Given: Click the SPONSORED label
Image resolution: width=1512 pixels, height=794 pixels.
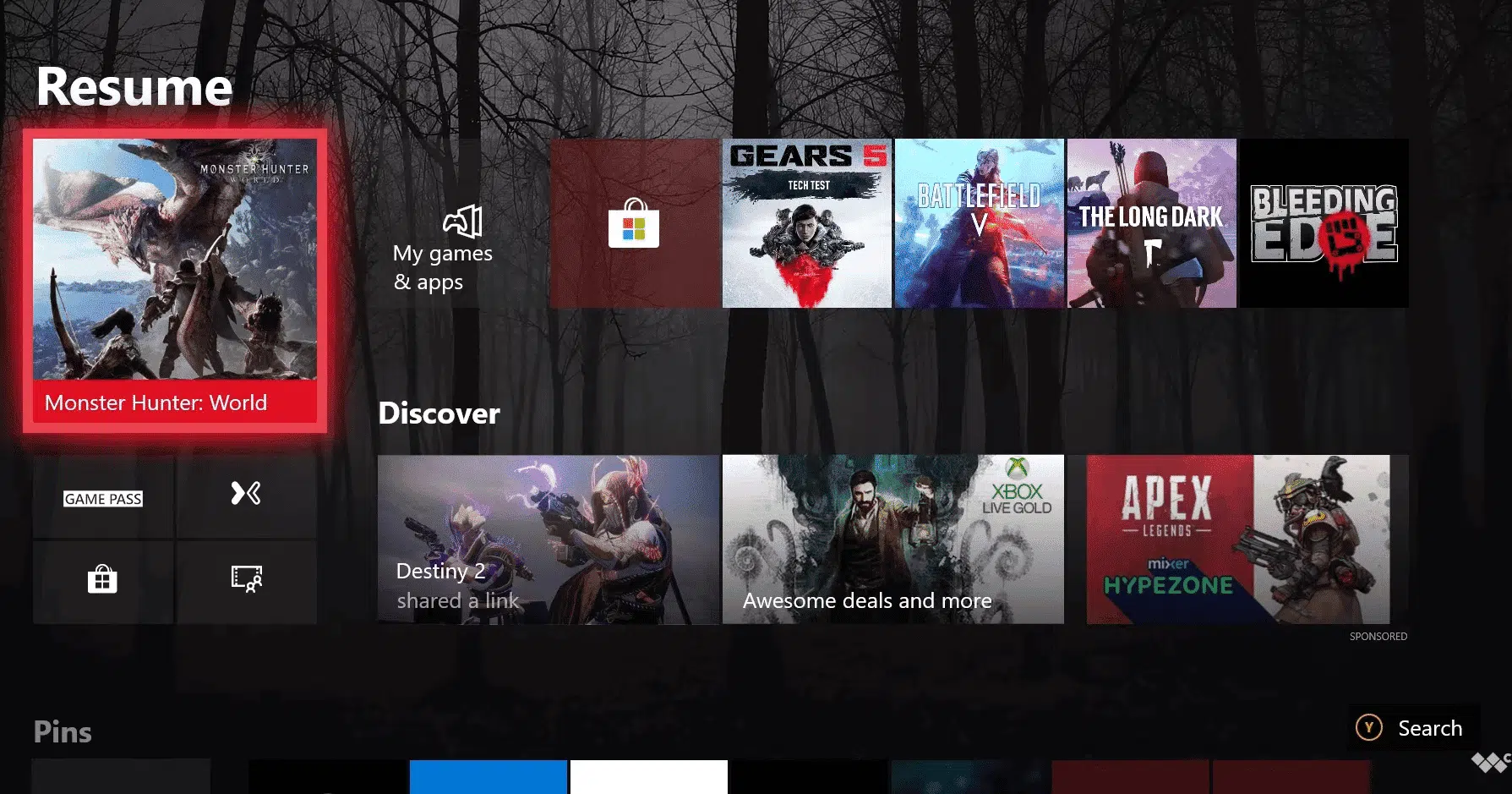Looking at the screenshot, I should coord(1378,637).
